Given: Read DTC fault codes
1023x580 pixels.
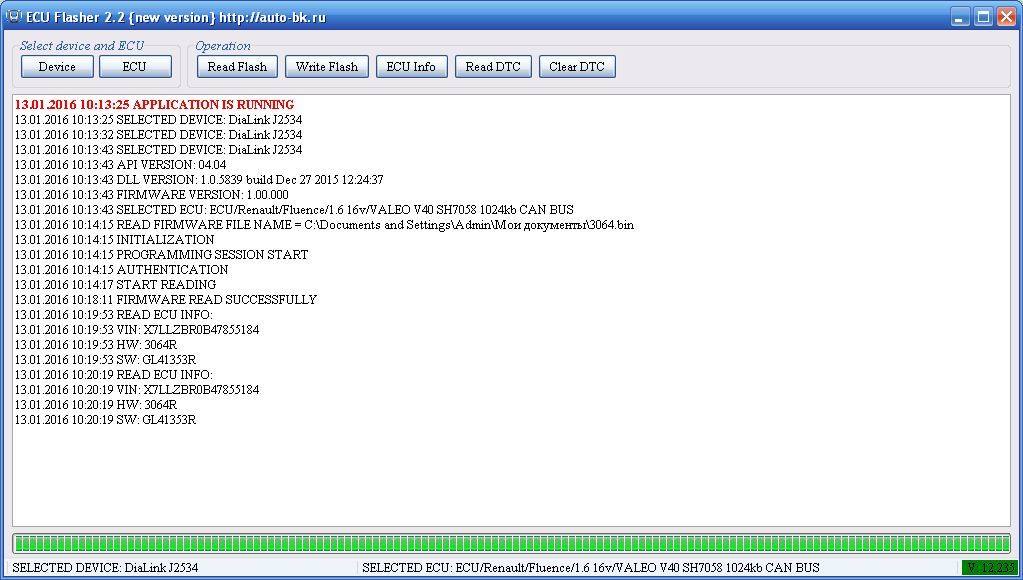Looking at the screenshot, I should [x=493, y=67].
